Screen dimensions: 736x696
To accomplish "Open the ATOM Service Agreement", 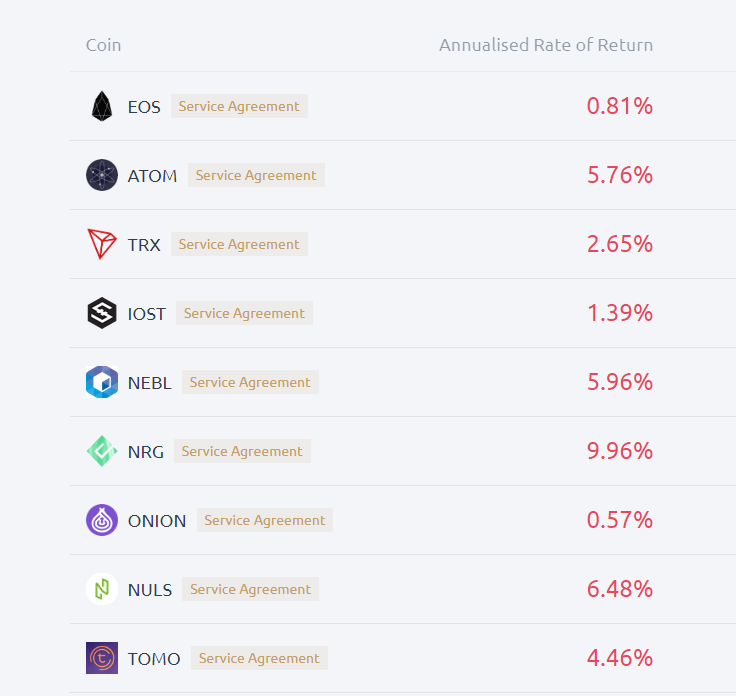I will click(256, 175).
